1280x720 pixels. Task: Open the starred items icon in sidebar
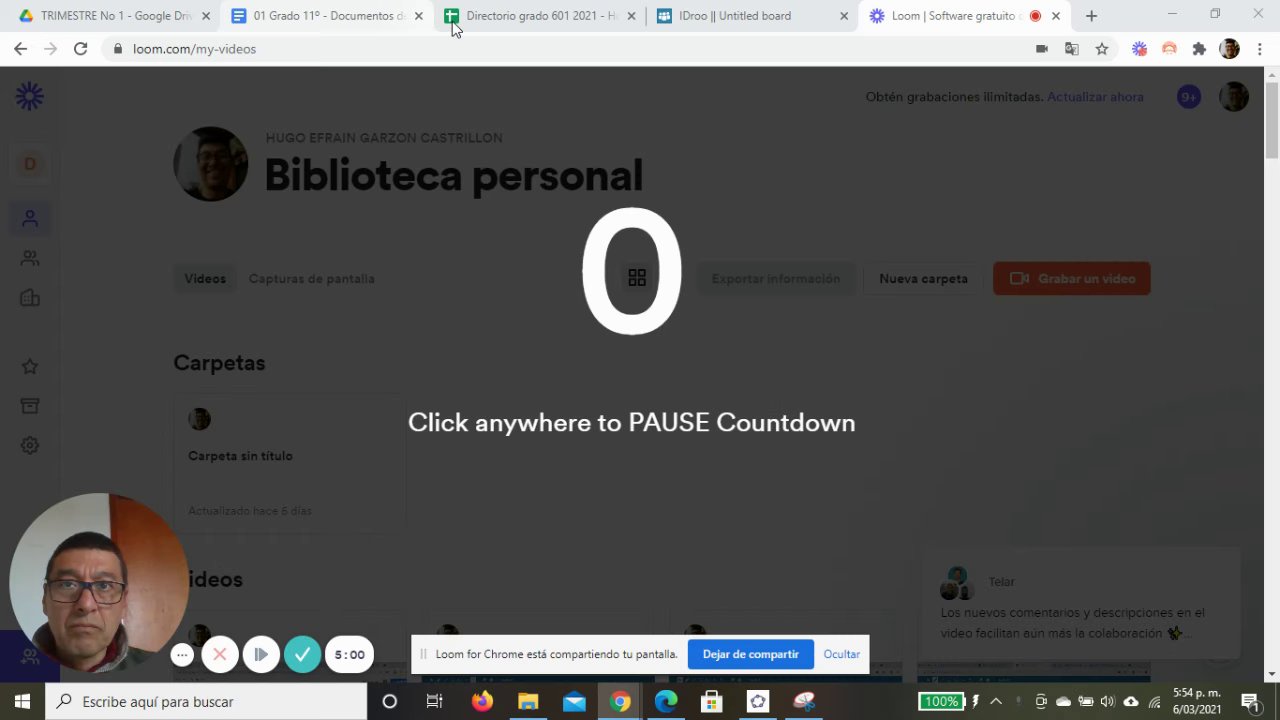point(30,367)
